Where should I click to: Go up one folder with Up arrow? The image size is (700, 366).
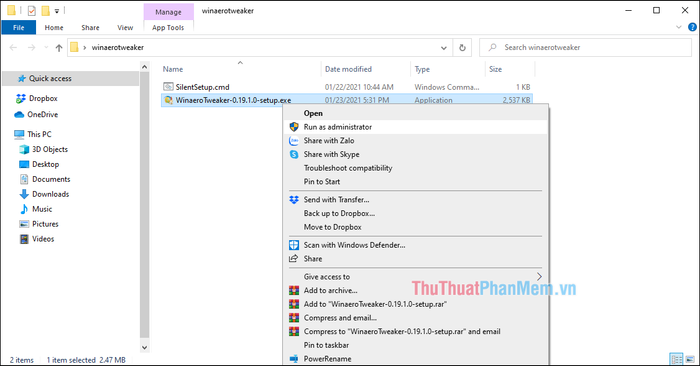pyautogui.click(x=59, y=48)
